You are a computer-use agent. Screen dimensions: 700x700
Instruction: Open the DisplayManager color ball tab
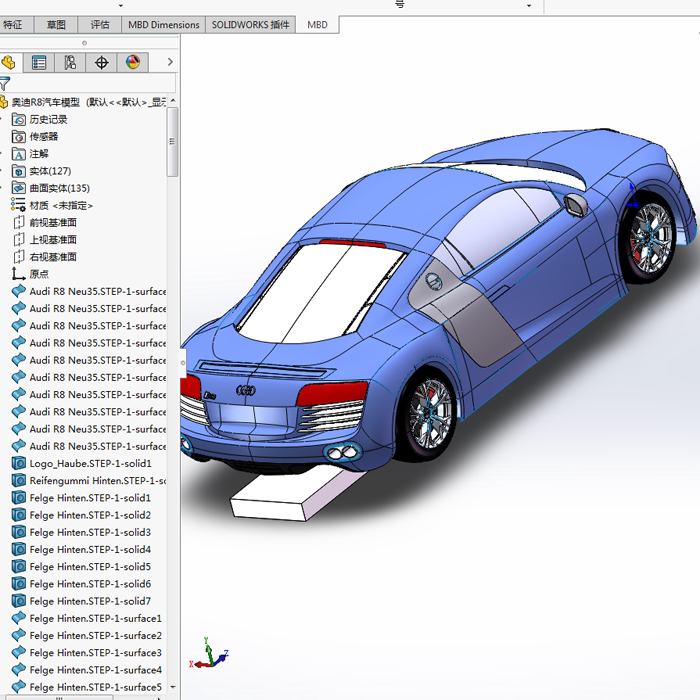pos(133,62)
